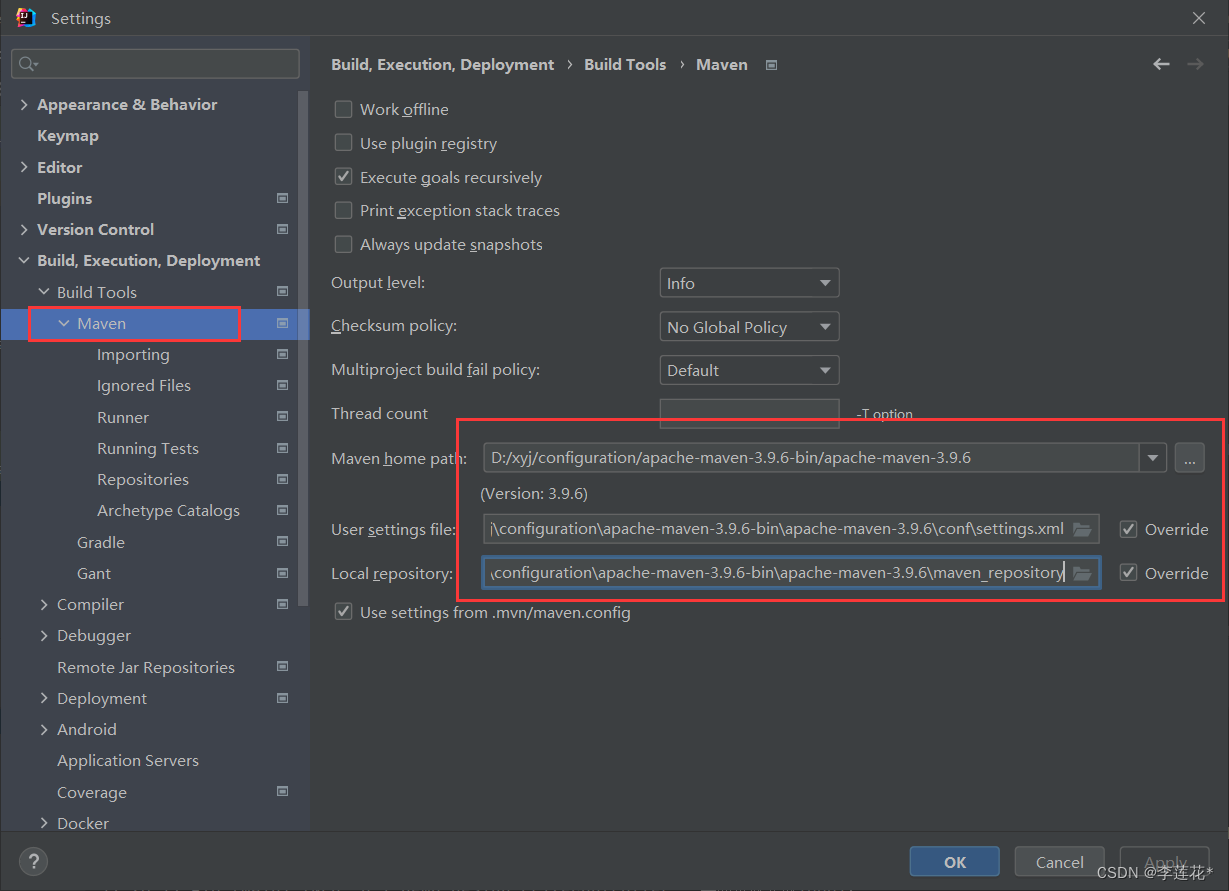This screenshot has width=1229, height=891.
Task: Collapse Build, Execution, Deployment section
Action: (24, 260)
